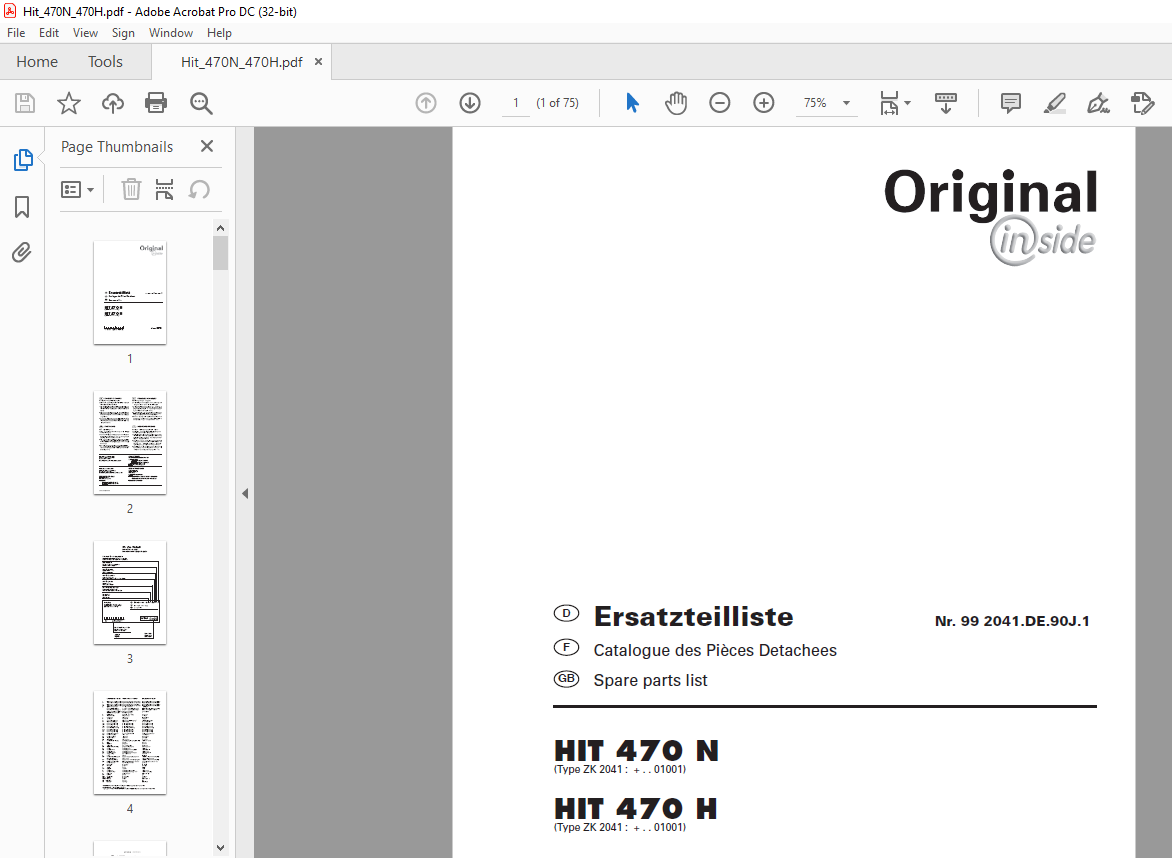Select page 2 thumbnail
Viewport: 1172px width, 858px height.
click(x=130, y=442)
